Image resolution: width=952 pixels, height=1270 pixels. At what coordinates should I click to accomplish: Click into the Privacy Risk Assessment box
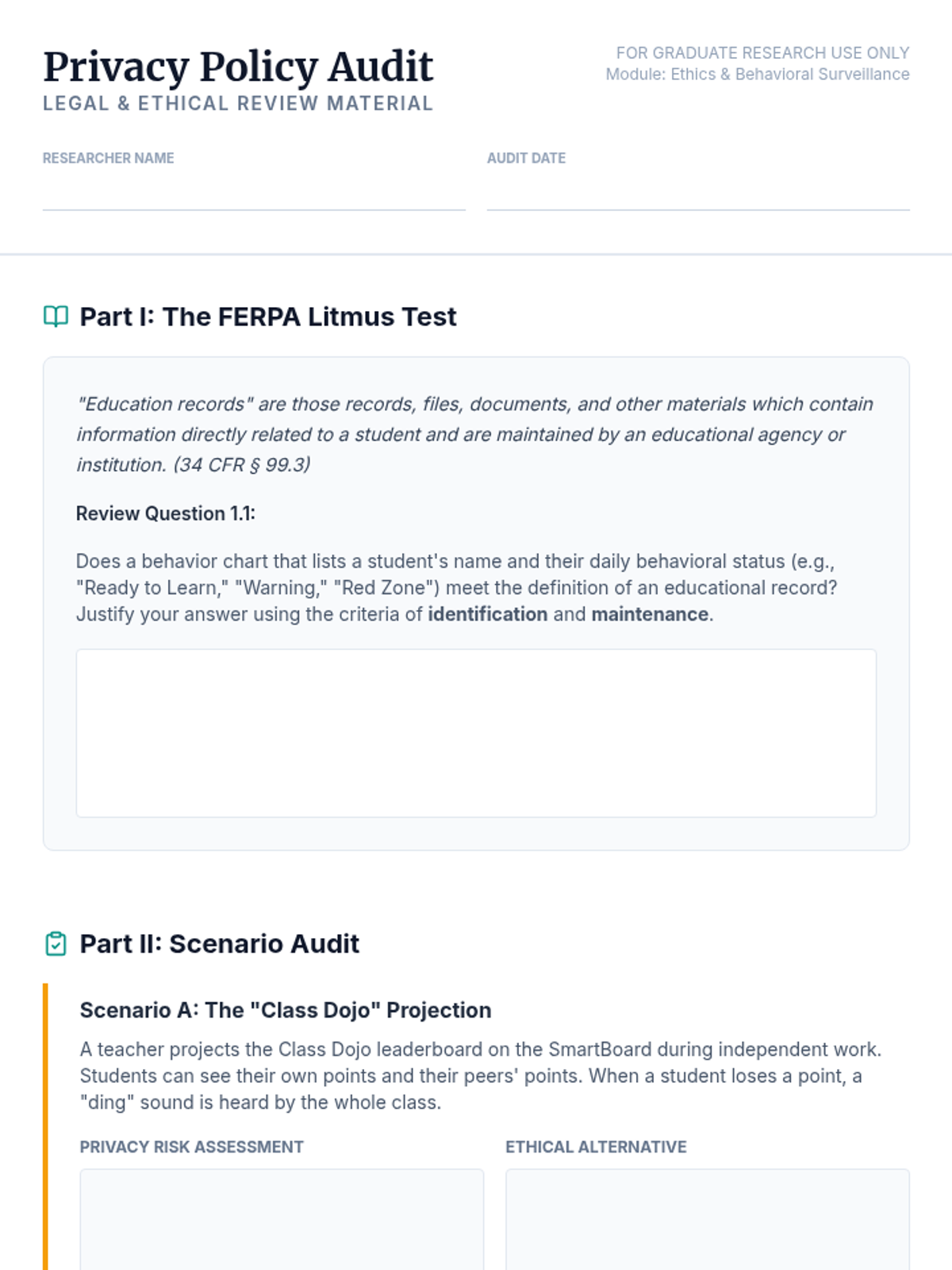click(x=282, y=1218)
